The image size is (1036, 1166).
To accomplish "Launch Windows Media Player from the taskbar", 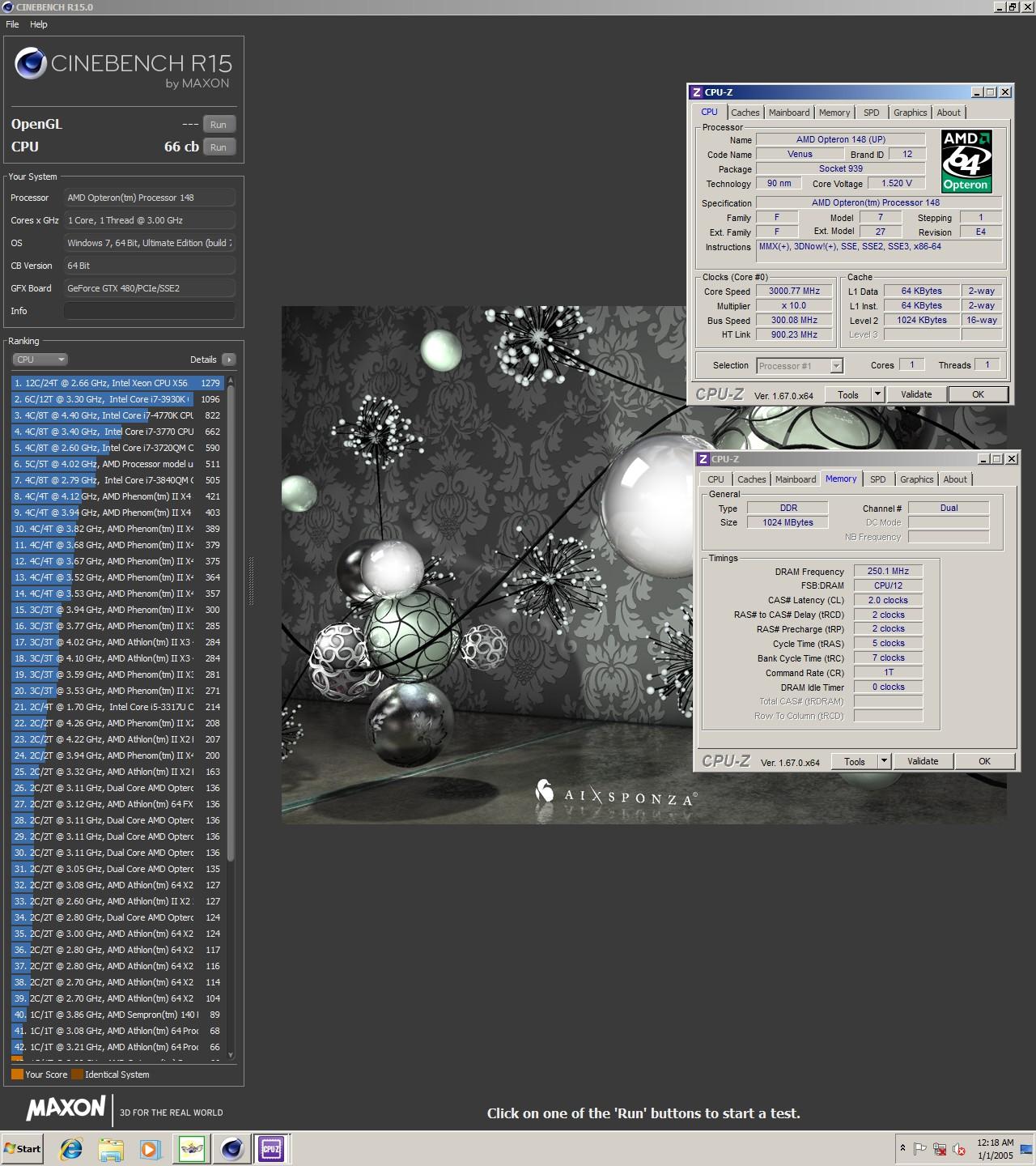I will 150,1148.
